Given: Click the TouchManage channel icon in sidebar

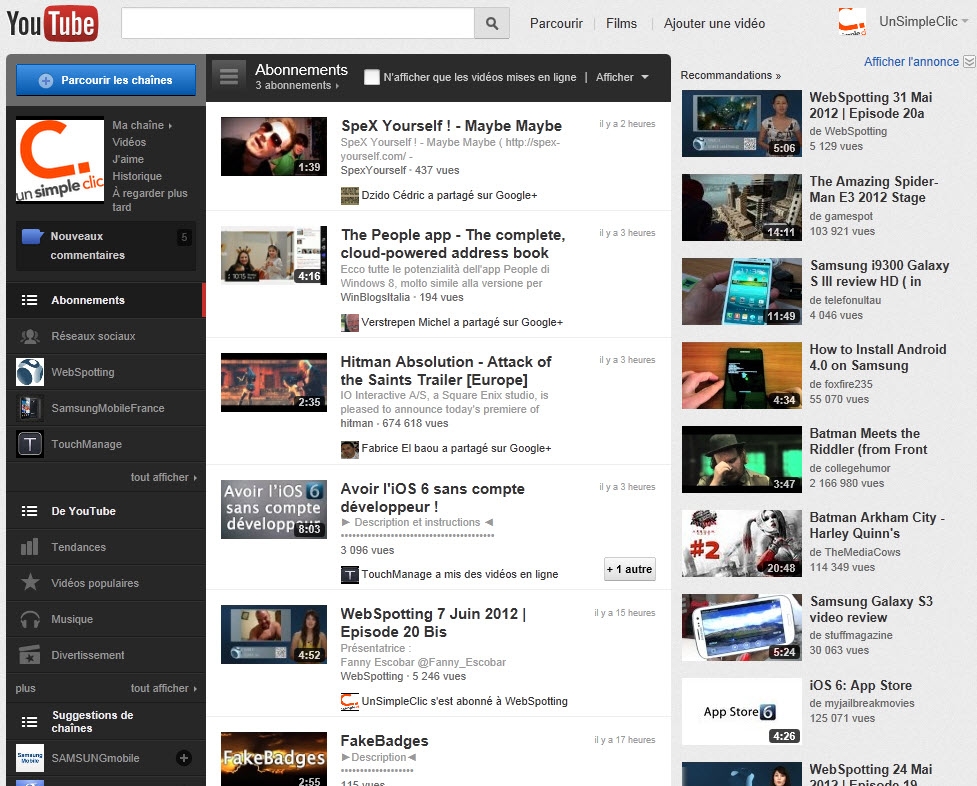Looking at the screenshot, I should pos(30,444).
